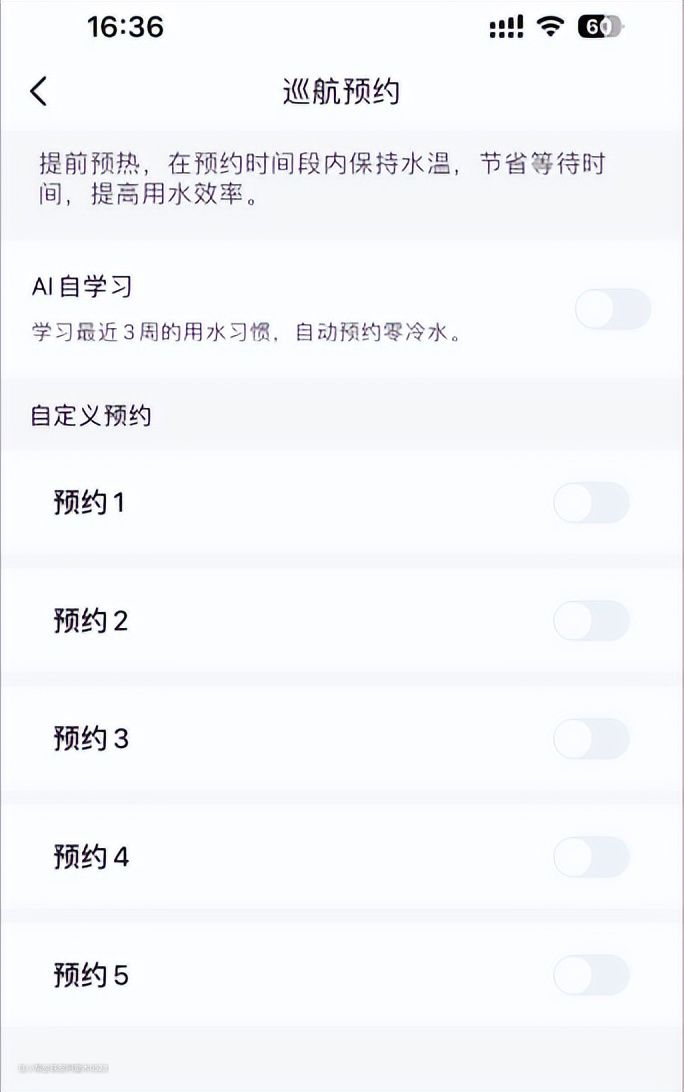Turn on the 预约1 switch
The height and width of the screenshot is (1092, 684).
(x=591, y=503)
